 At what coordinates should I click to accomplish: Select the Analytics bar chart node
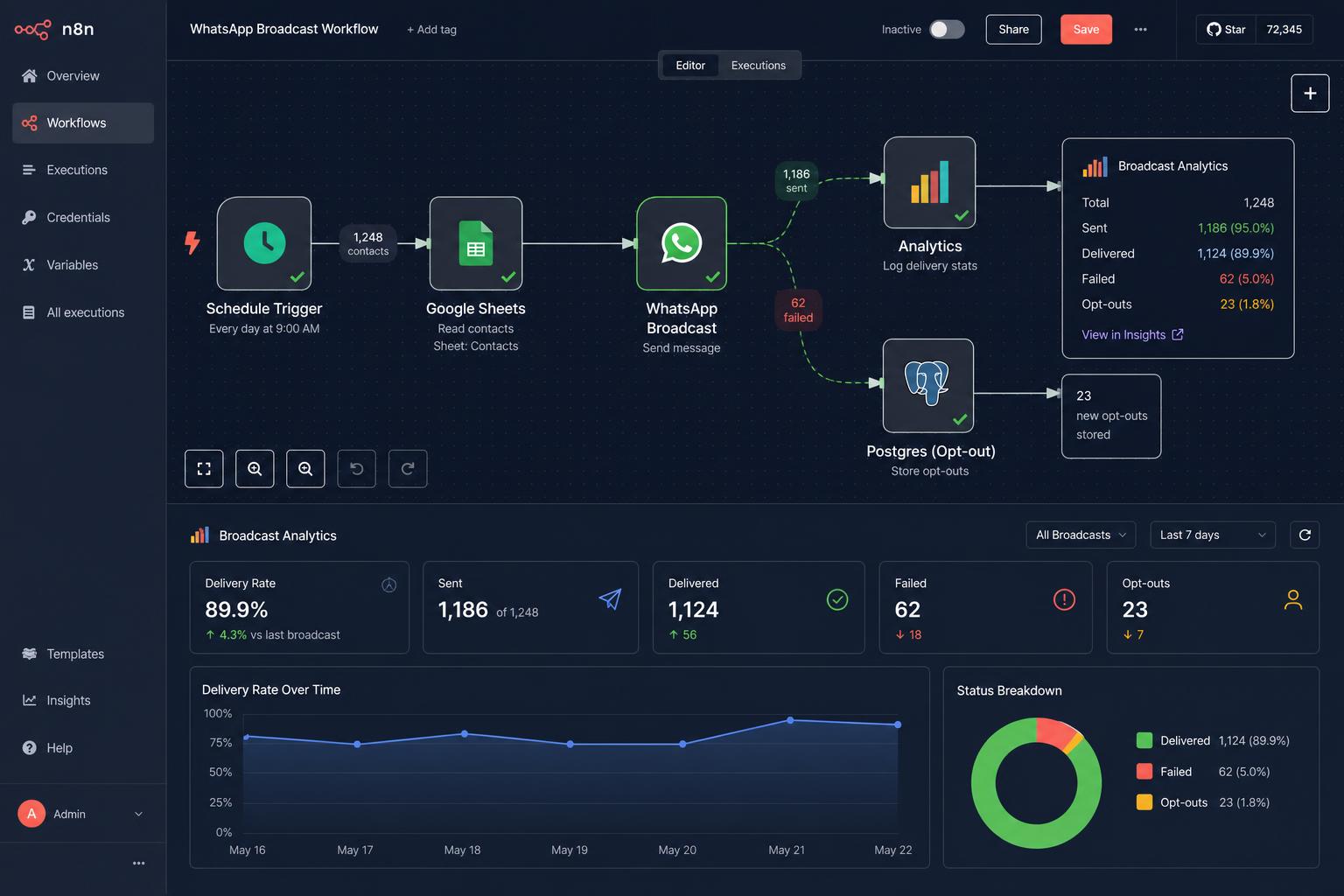[x=929, y=182]
